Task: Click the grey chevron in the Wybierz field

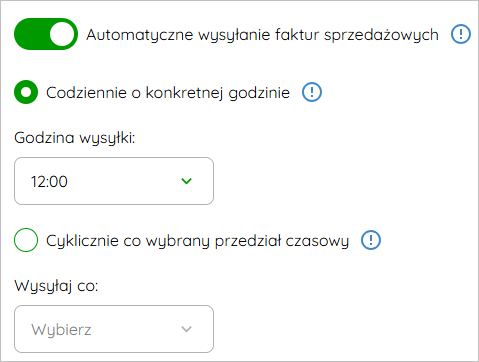Action: 186,329
